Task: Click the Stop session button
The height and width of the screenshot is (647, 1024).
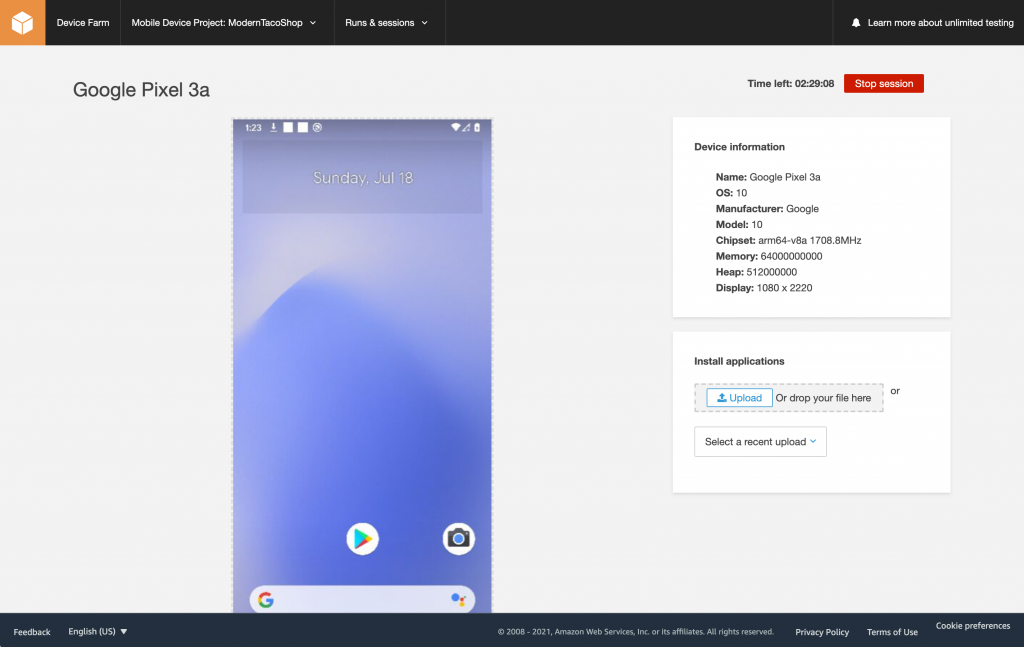Action: pyautogui.click(x=883, y=83)
